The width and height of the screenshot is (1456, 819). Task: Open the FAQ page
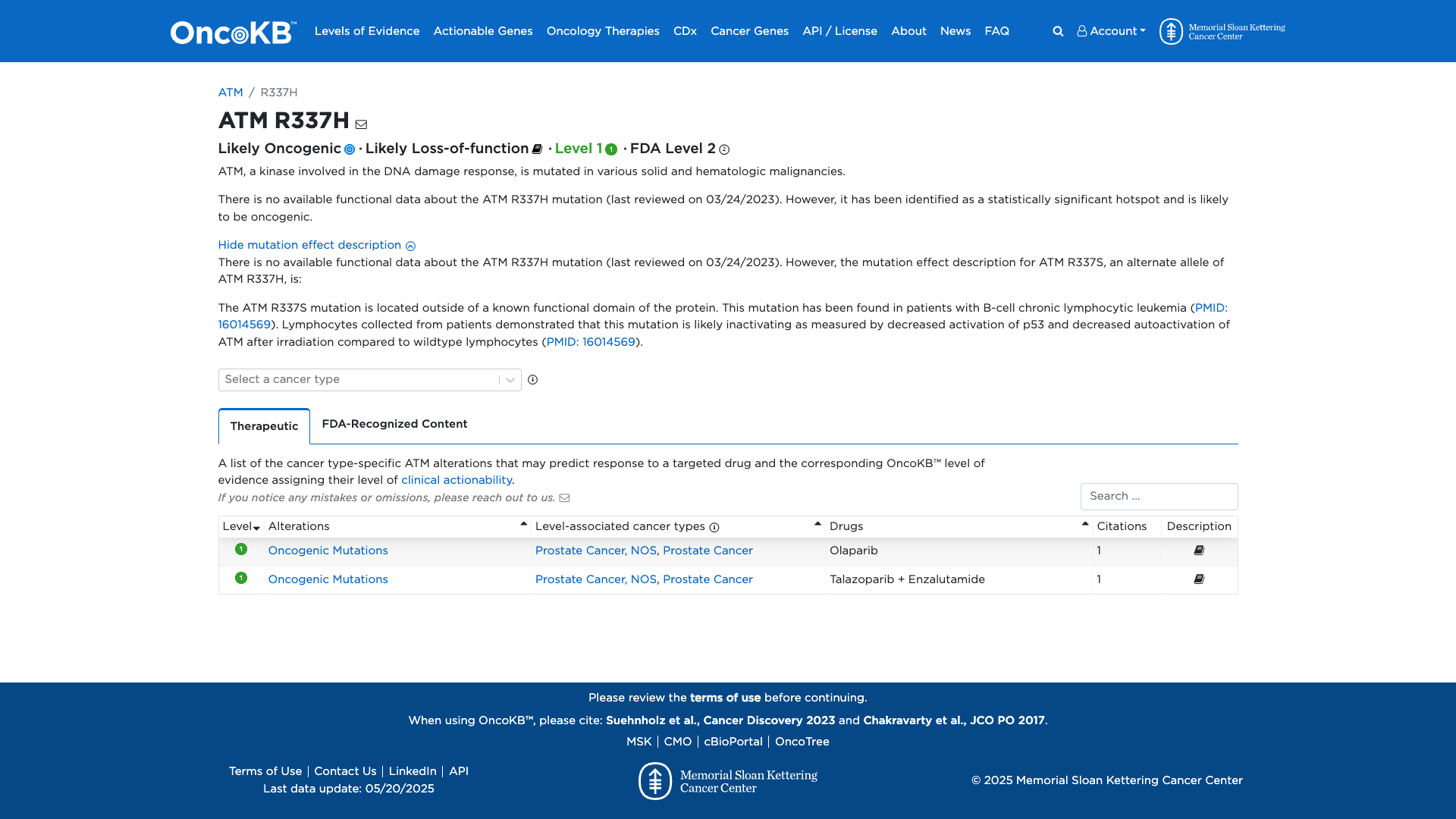click(x=996, y=31)
